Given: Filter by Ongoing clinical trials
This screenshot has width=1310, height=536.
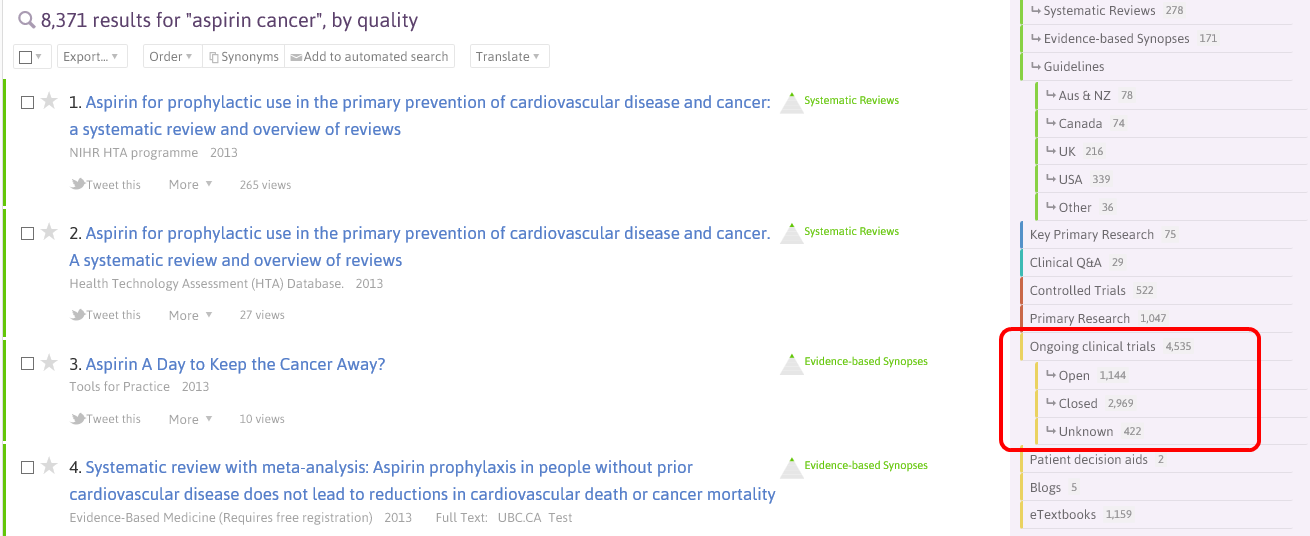Looking at the screenshot, I should click(x=1092, y=347).
